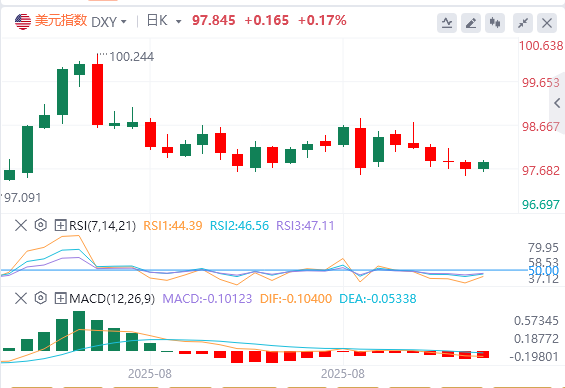The image size is (565, 388).
Task: Expand the MACD panel plus icon
Action: pos(60,298)
